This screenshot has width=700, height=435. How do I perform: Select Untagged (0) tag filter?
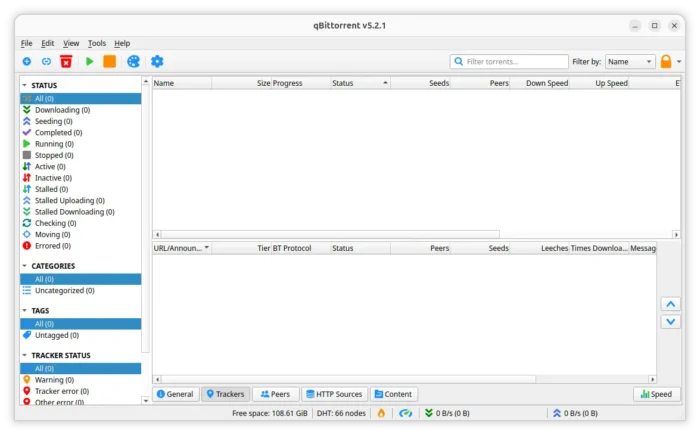(x=81, y=335)
